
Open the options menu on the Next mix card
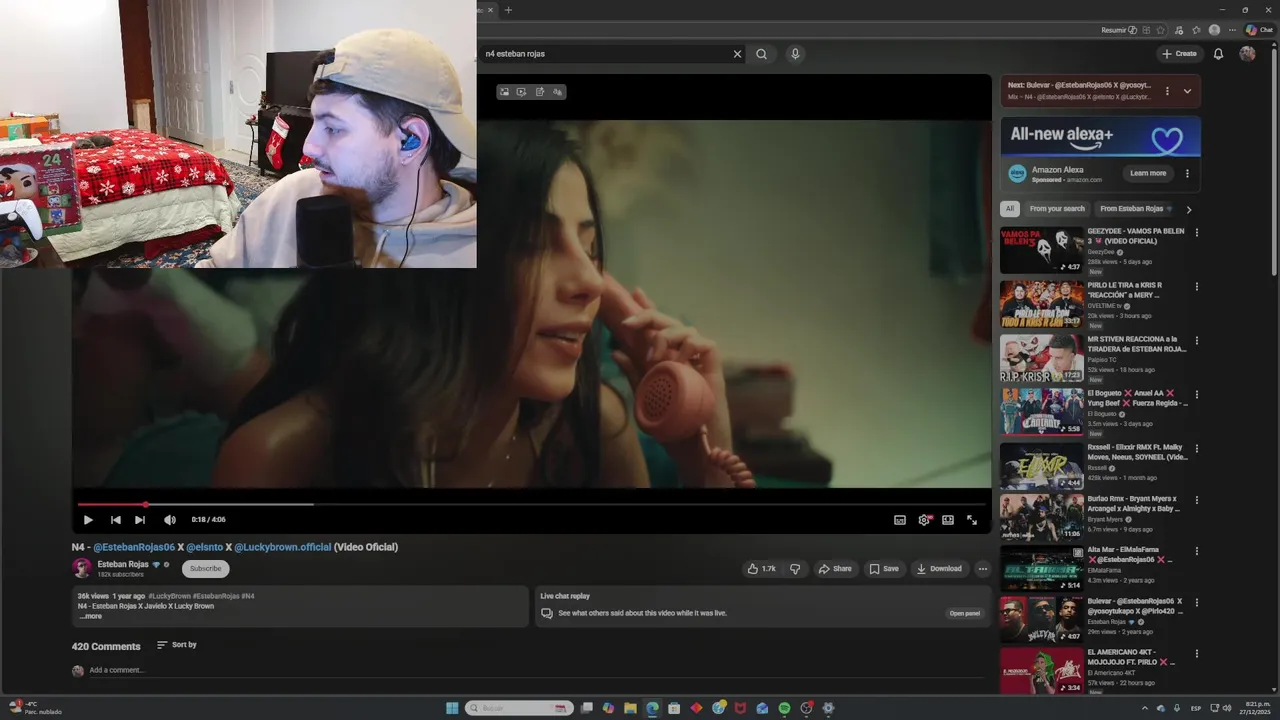coord(1167,91)
